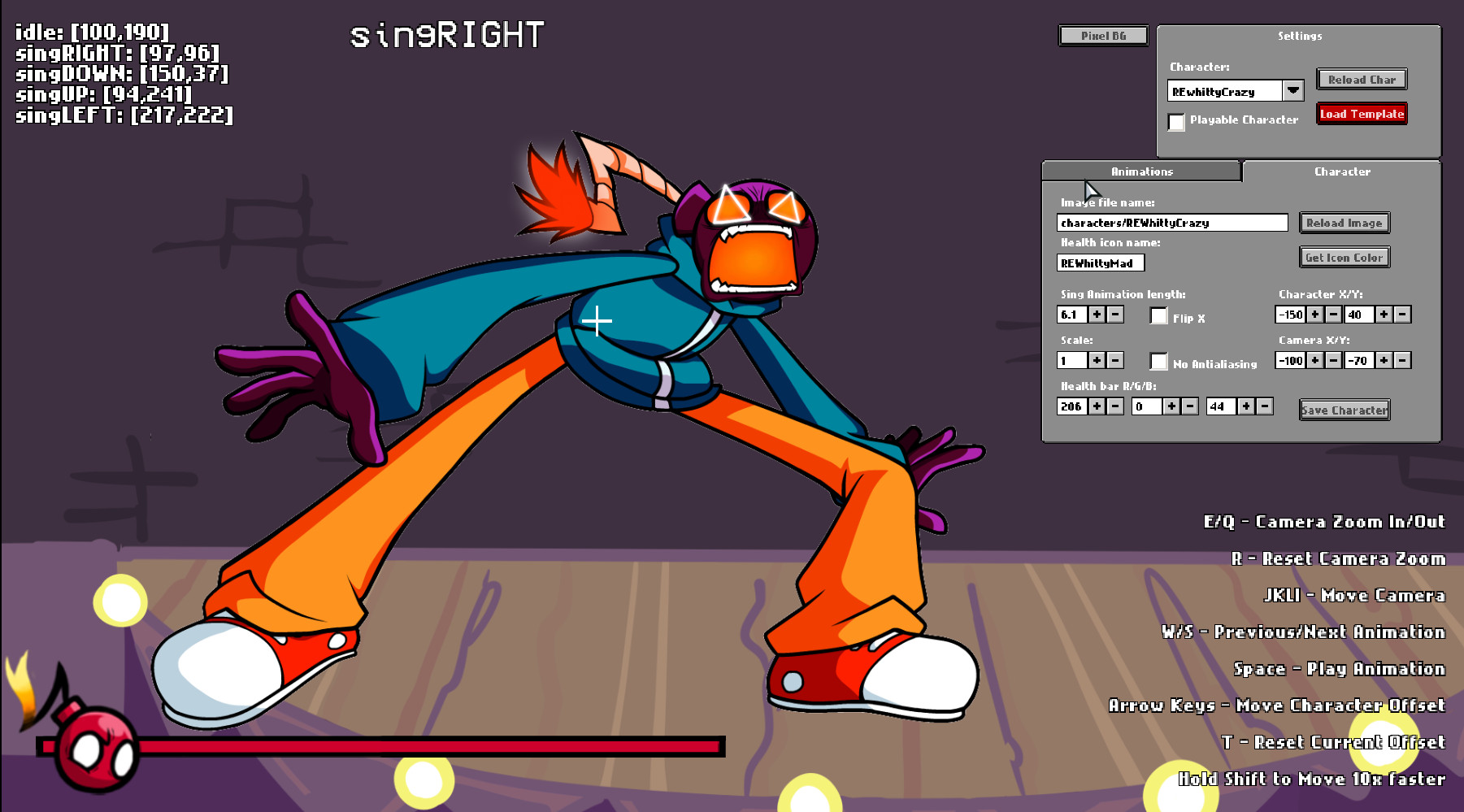Screen dimensions: 1464x812
Task: Decrease the Health bar blue value
Action: tap(1262, 406)
